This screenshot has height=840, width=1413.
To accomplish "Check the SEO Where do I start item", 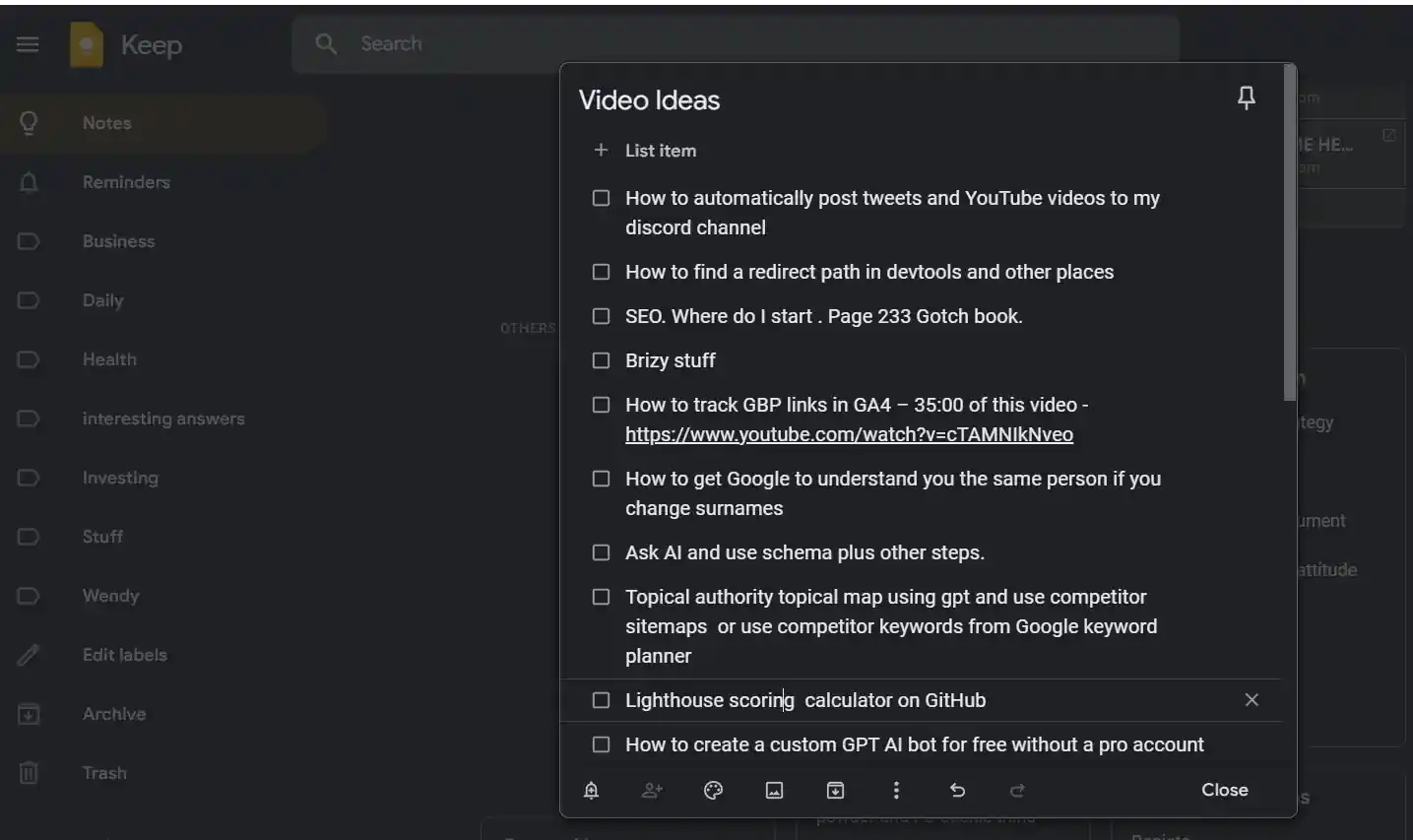I will [x=601, y=316].
